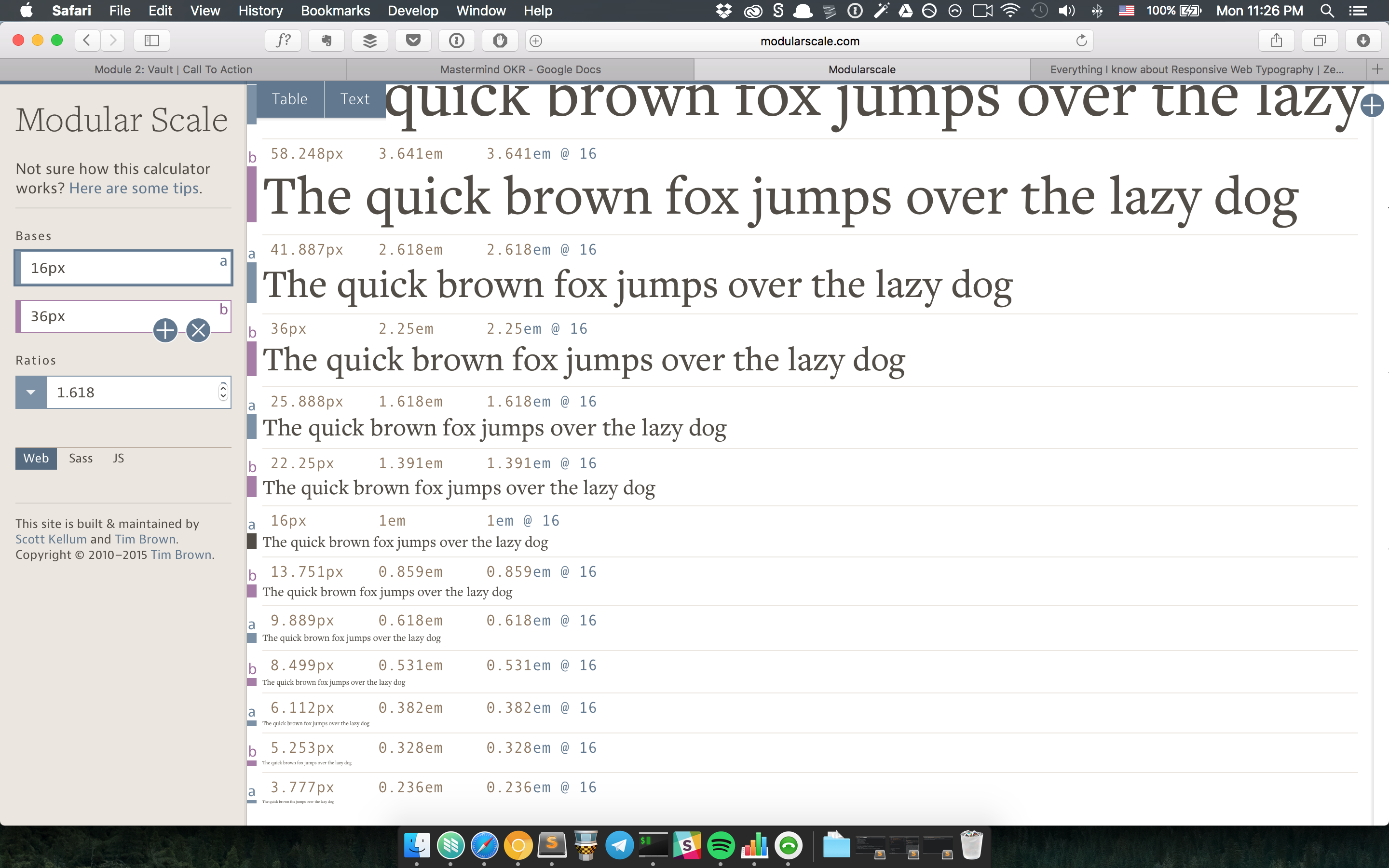This screenshot has height=868, width=1389.
Task: Click the blue plus icon at top right
Action: 1372,106
